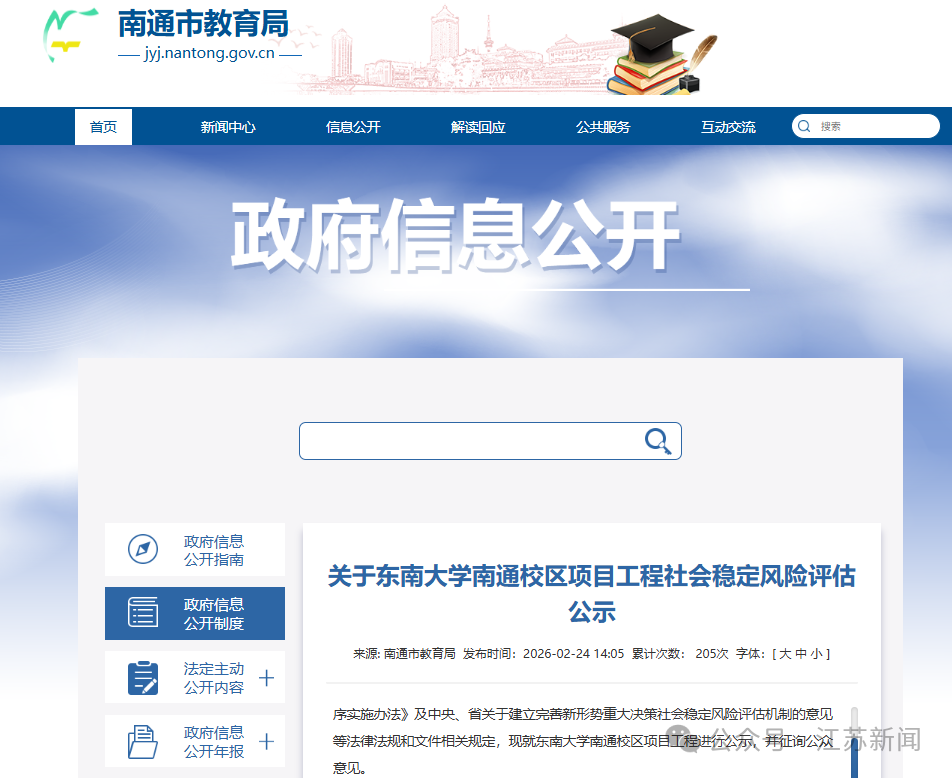952x778 pixels.
Task: Click the folder icon beside 政府信息公开年报
Action: tap(143, 741)
